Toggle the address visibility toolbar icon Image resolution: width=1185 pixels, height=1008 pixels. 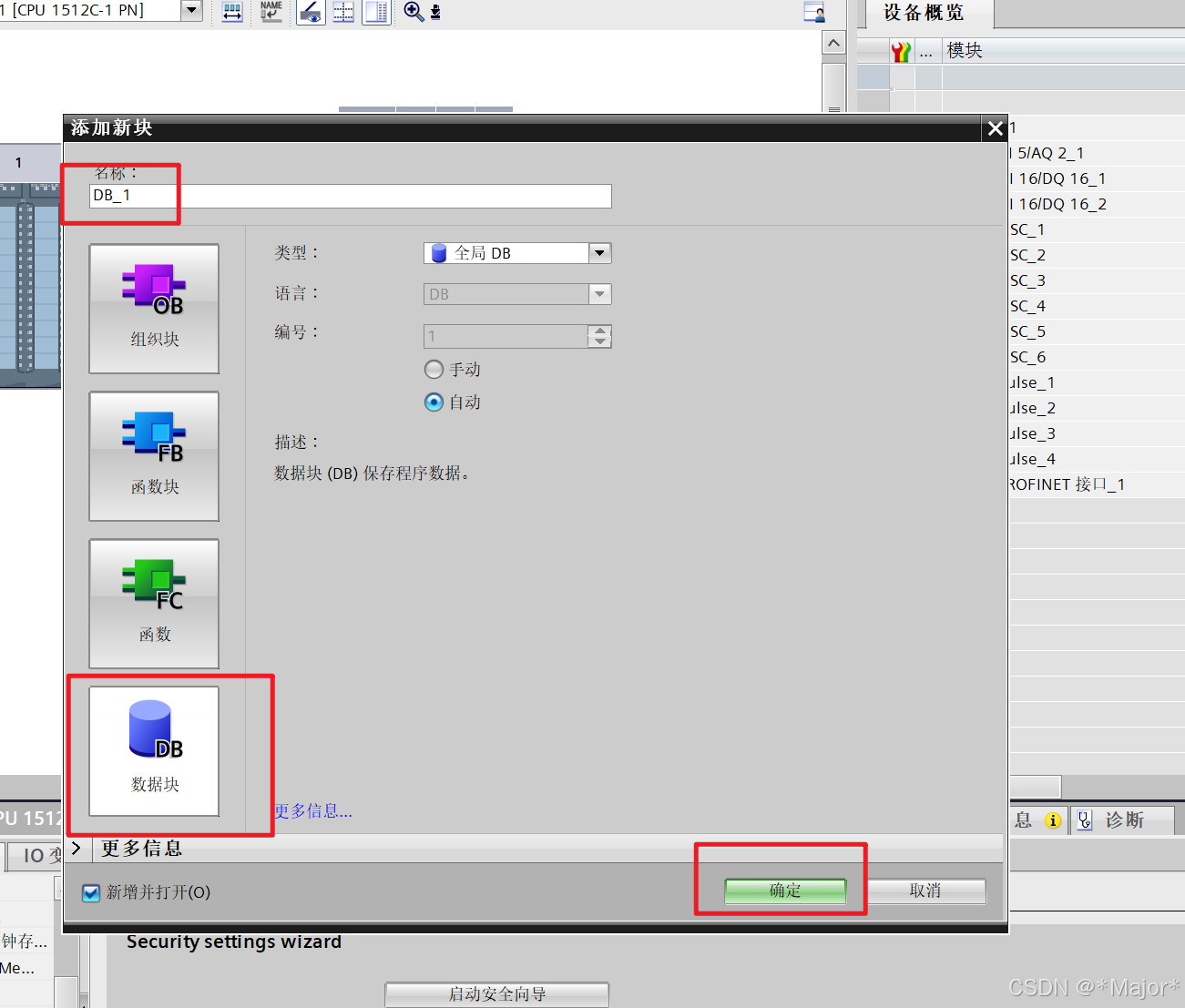[342, 12]
